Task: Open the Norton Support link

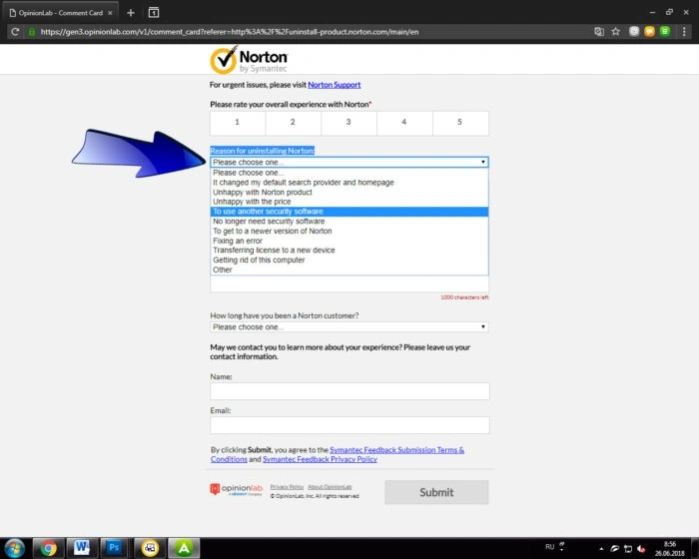Action: pos(334,85)
